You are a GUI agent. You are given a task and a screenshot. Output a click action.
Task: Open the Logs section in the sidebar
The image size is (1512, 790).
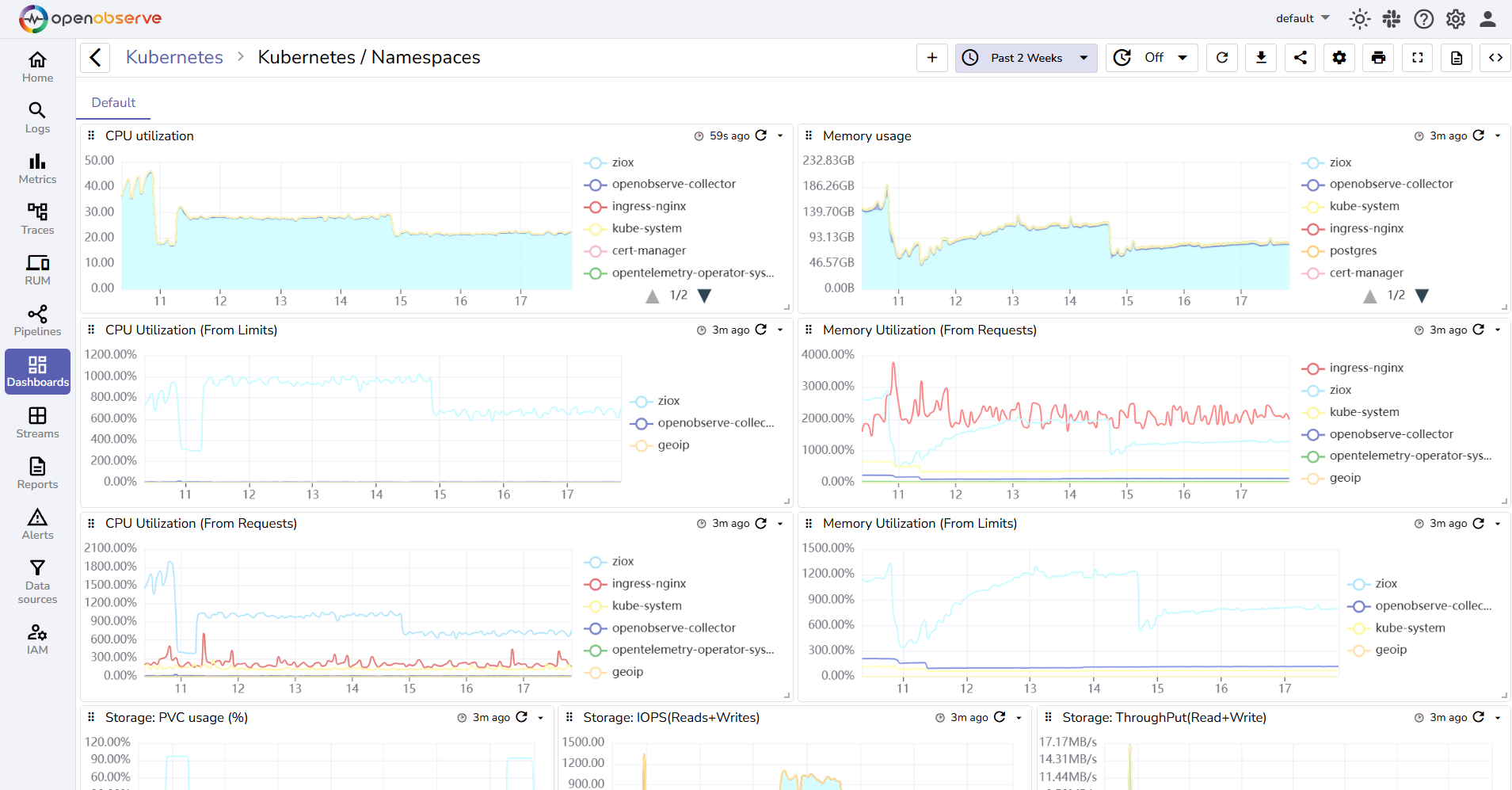point(37,117)
